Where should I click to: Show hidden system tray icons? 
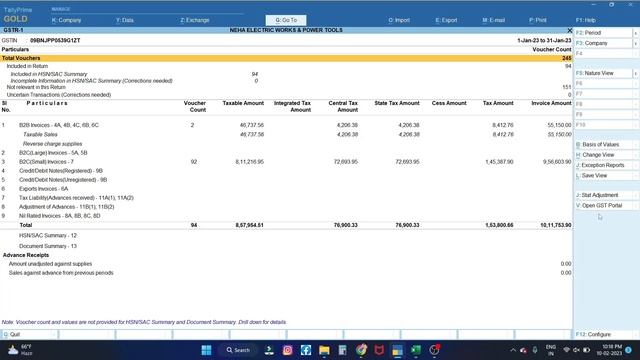coord(513,350)
